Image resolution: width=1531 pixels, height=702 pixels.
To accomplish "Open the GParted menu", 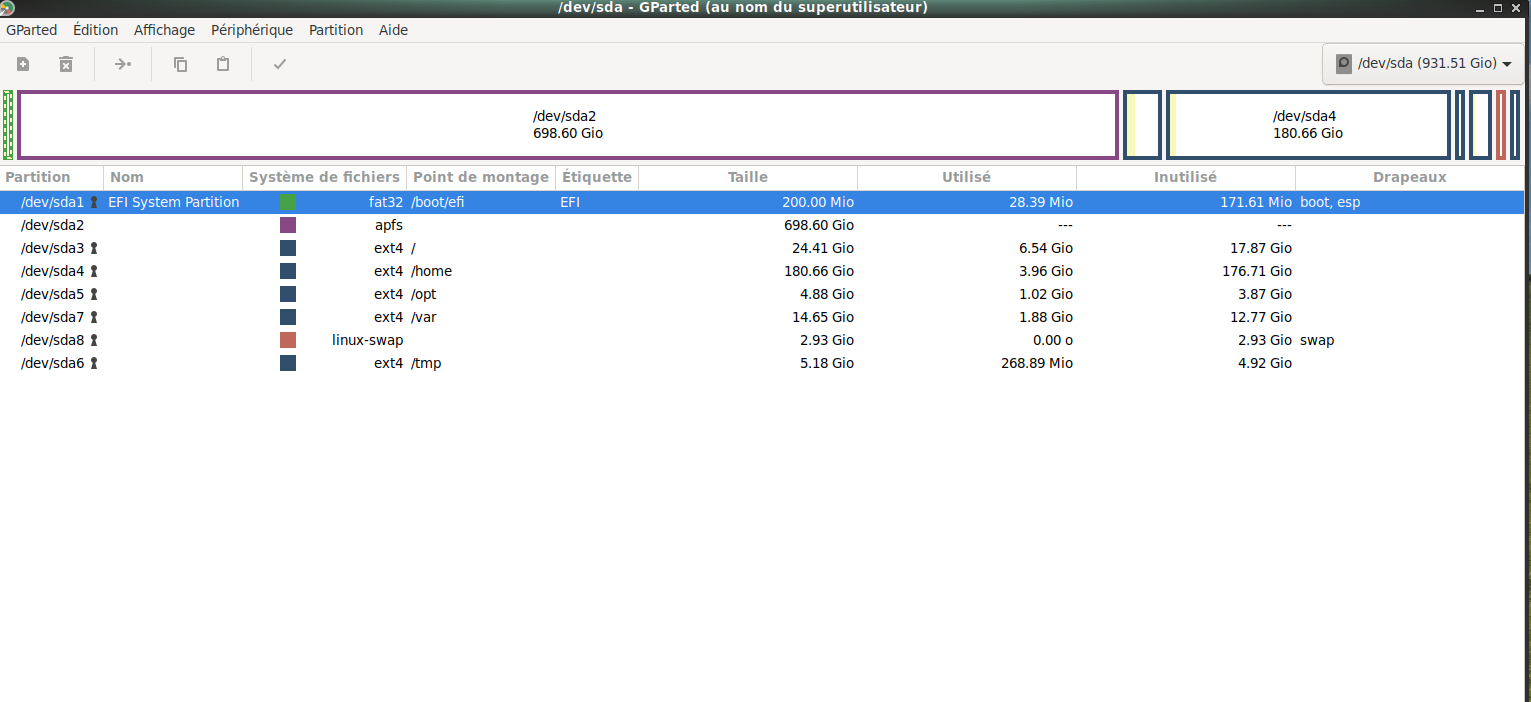I will point(32,30).
